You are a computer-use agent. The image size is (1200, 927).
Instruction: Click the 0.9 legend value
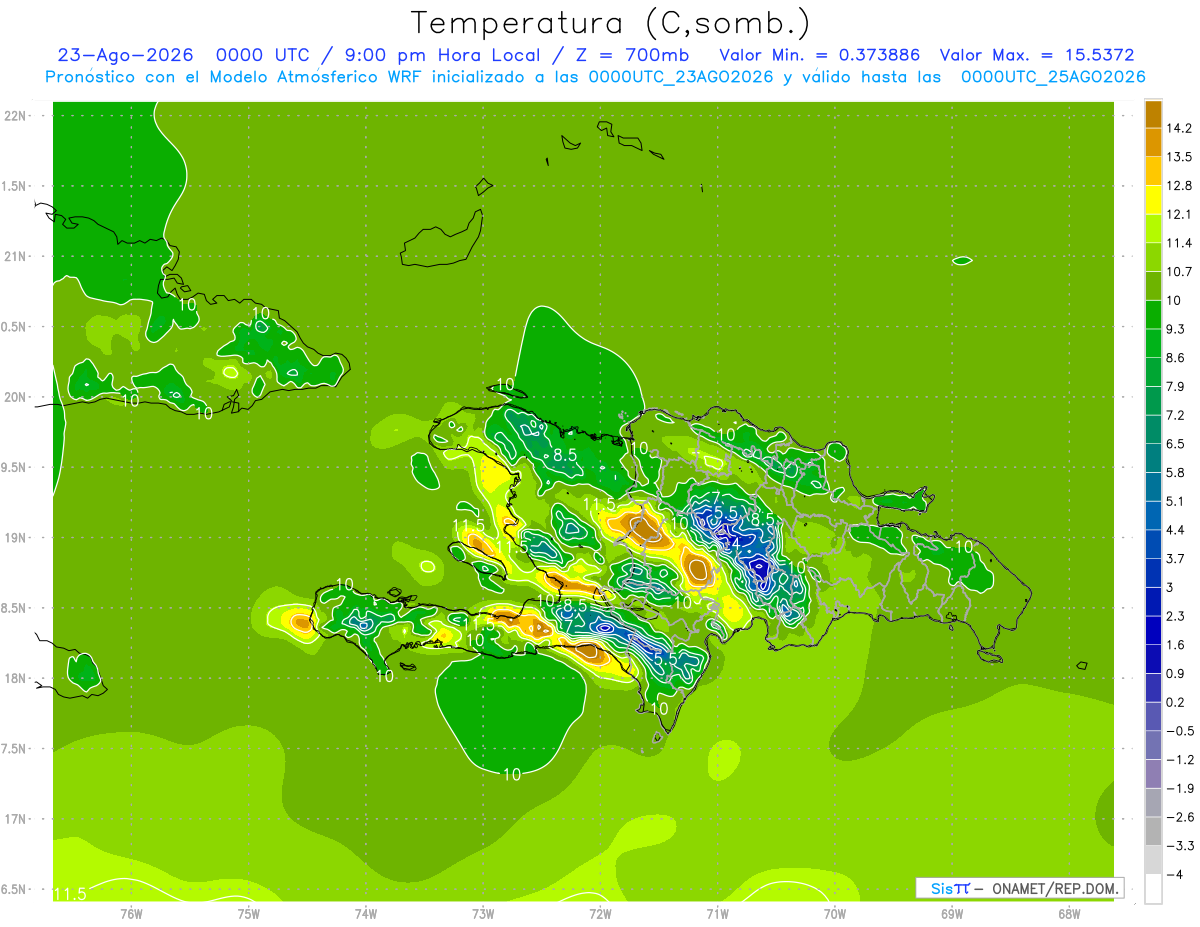1175,674
